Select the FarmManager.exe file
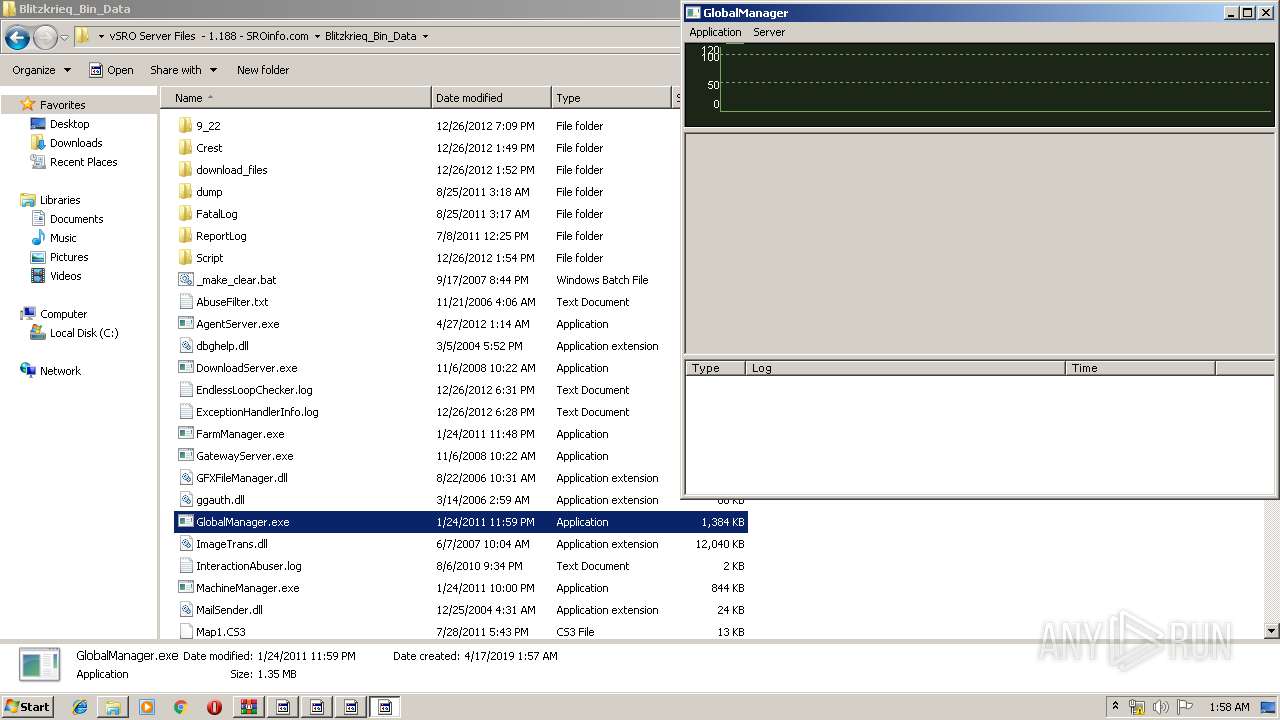Viewport: 1280px width, 720px height. point(240,434)
